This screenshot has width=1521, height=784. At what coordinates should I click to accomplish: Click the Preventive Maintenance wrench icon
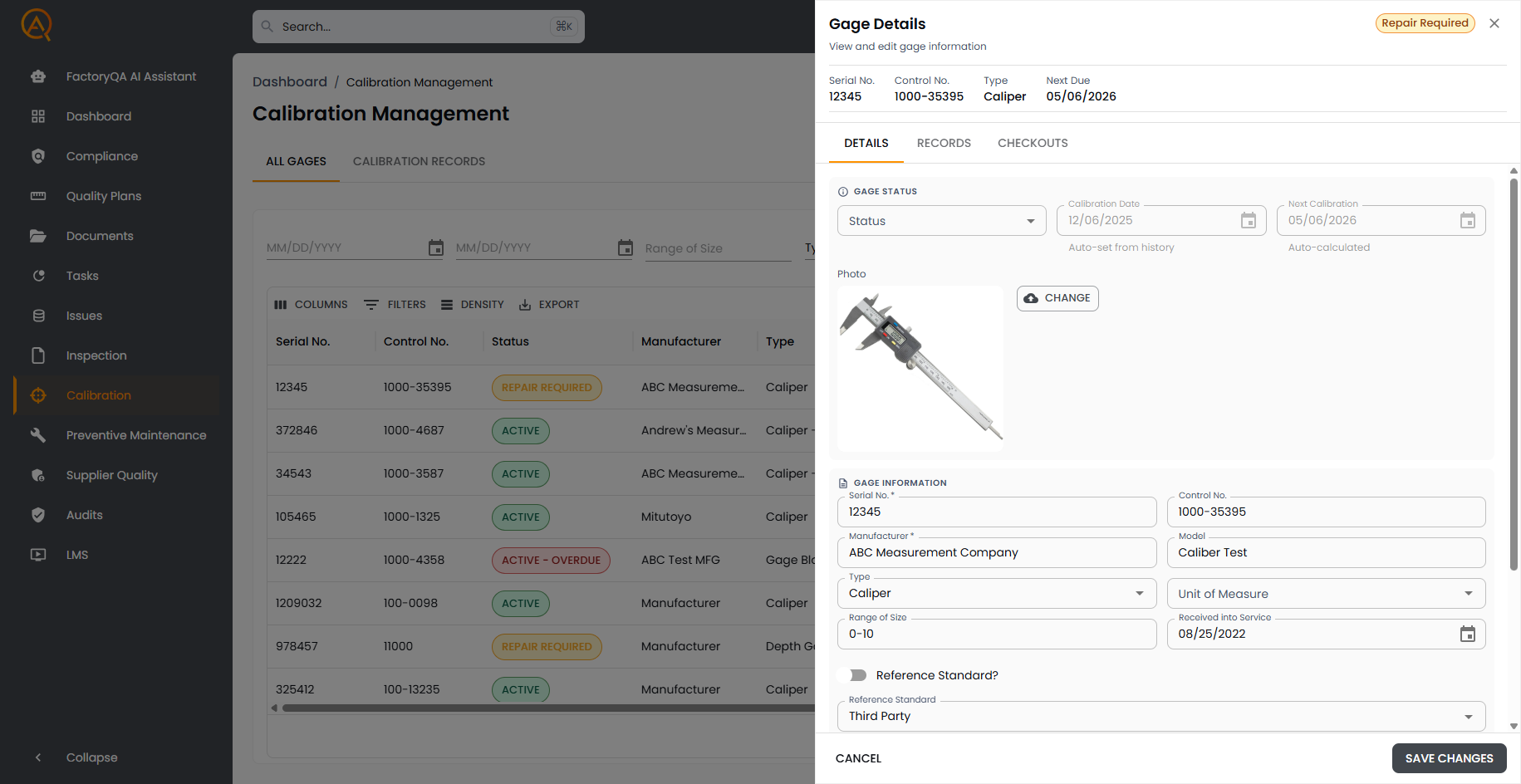(x=38, y=435)
